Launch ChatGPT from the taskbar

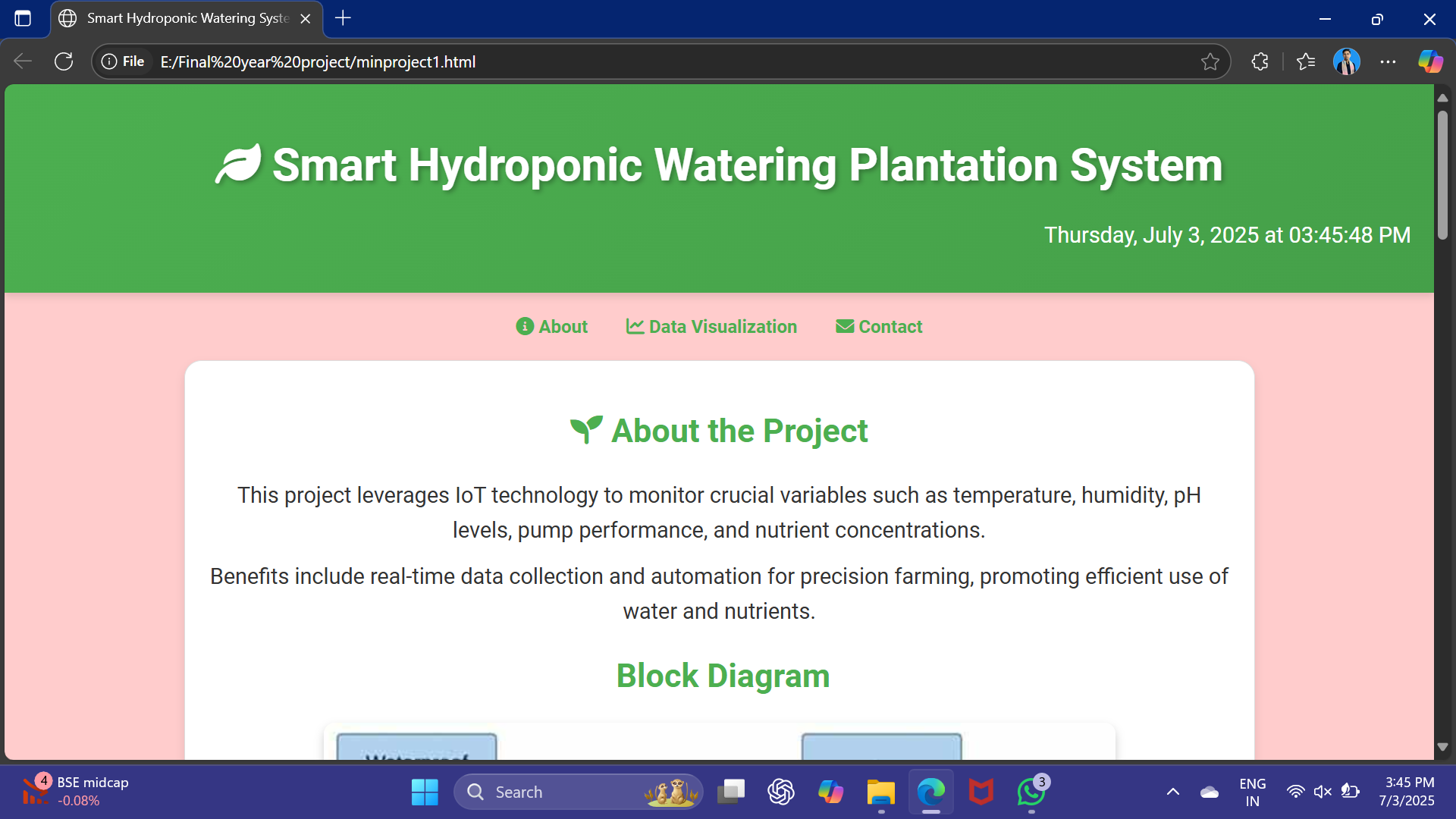pos(780,791)
